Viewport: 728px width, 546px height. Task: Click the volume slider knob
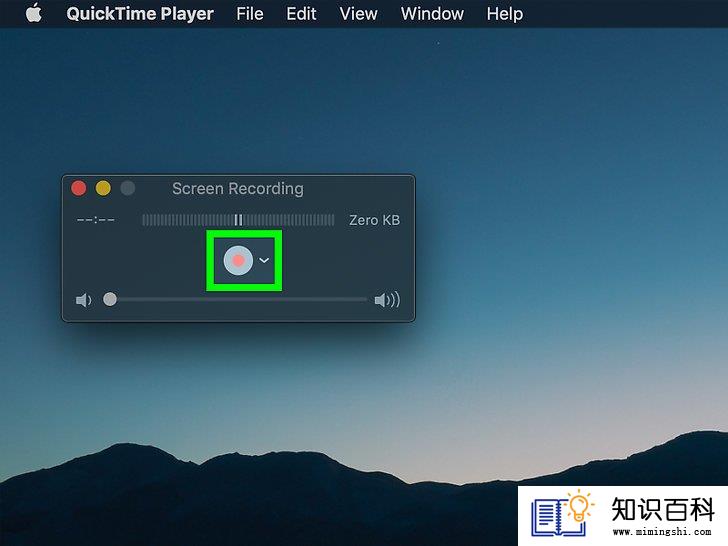click(110, 299)
